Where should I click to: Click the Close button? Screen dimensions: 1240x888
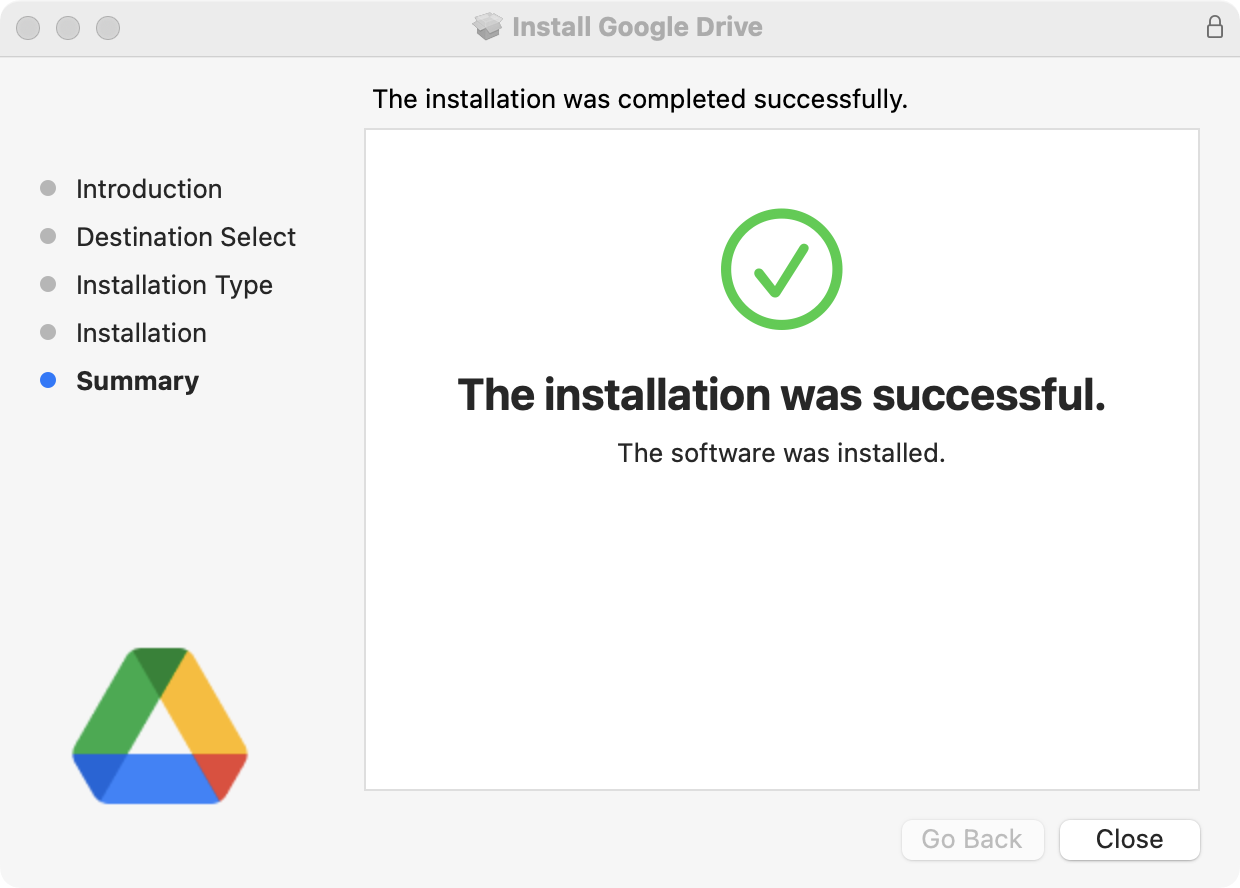tap(1129, 839)
